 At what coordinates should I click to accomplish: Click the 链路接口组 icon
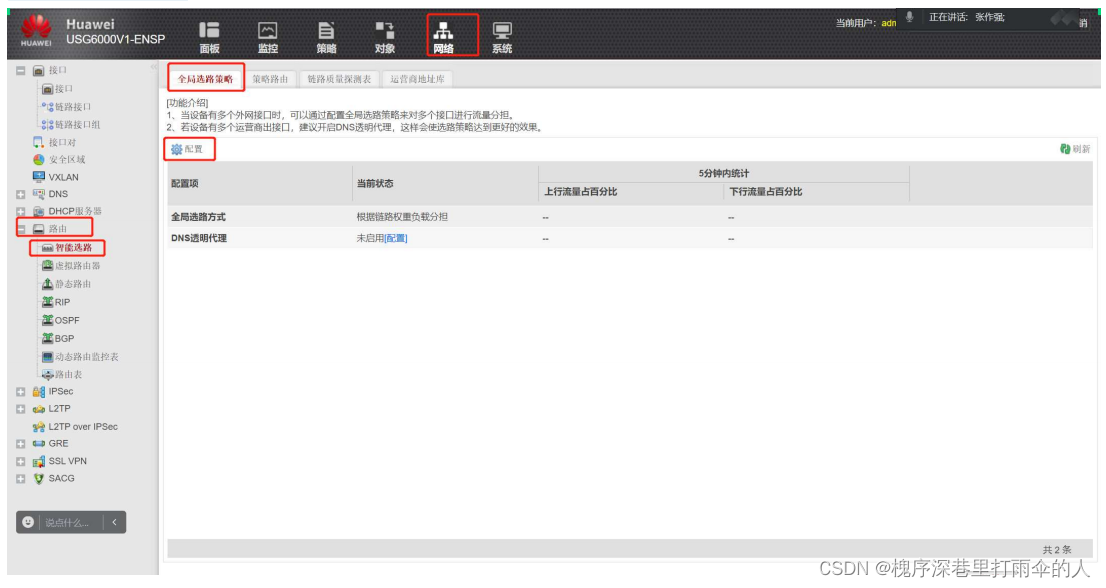(47, 125)
